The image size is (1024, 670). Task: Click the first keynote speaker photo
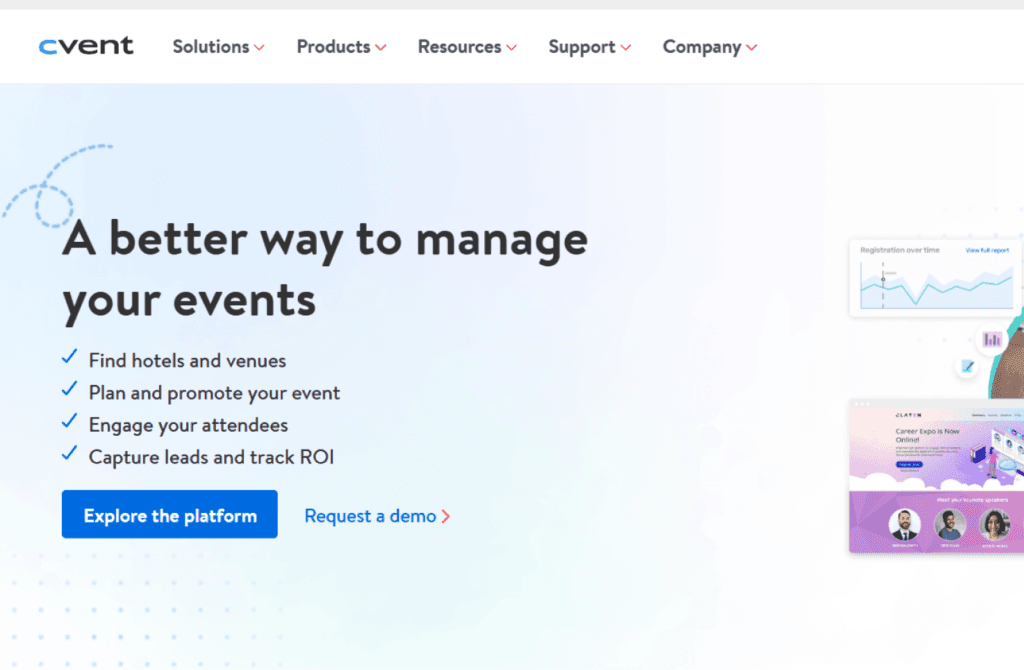point(904,524)
